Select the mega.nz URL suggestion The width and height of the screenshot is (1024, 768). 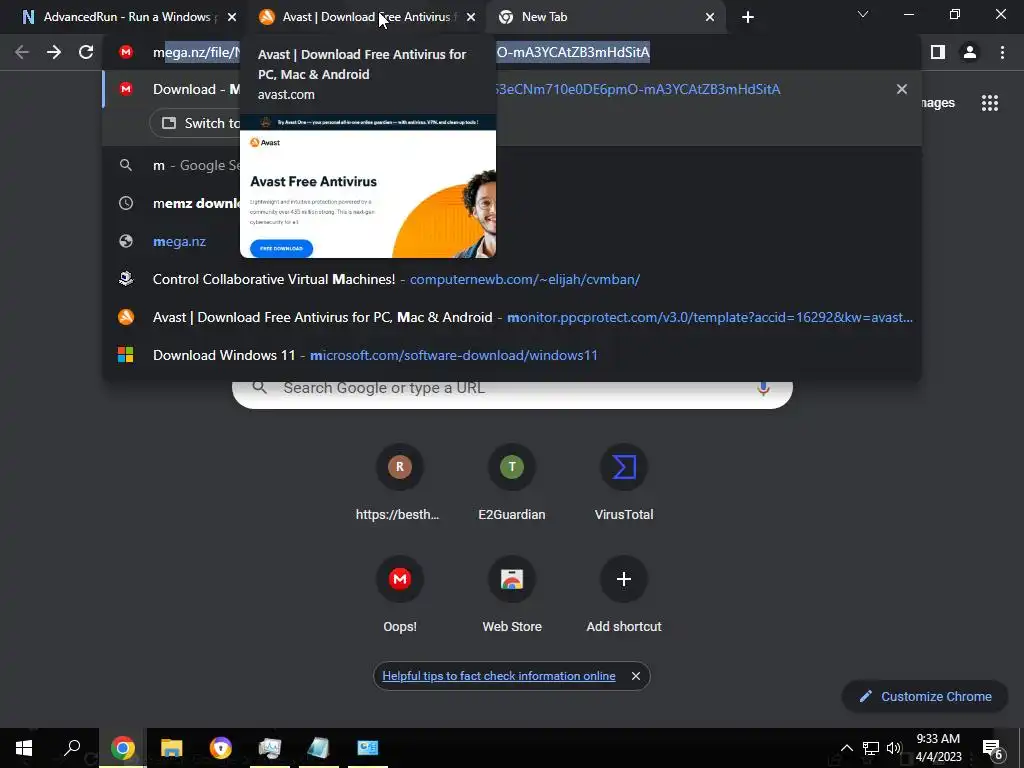tap(512, 241)
